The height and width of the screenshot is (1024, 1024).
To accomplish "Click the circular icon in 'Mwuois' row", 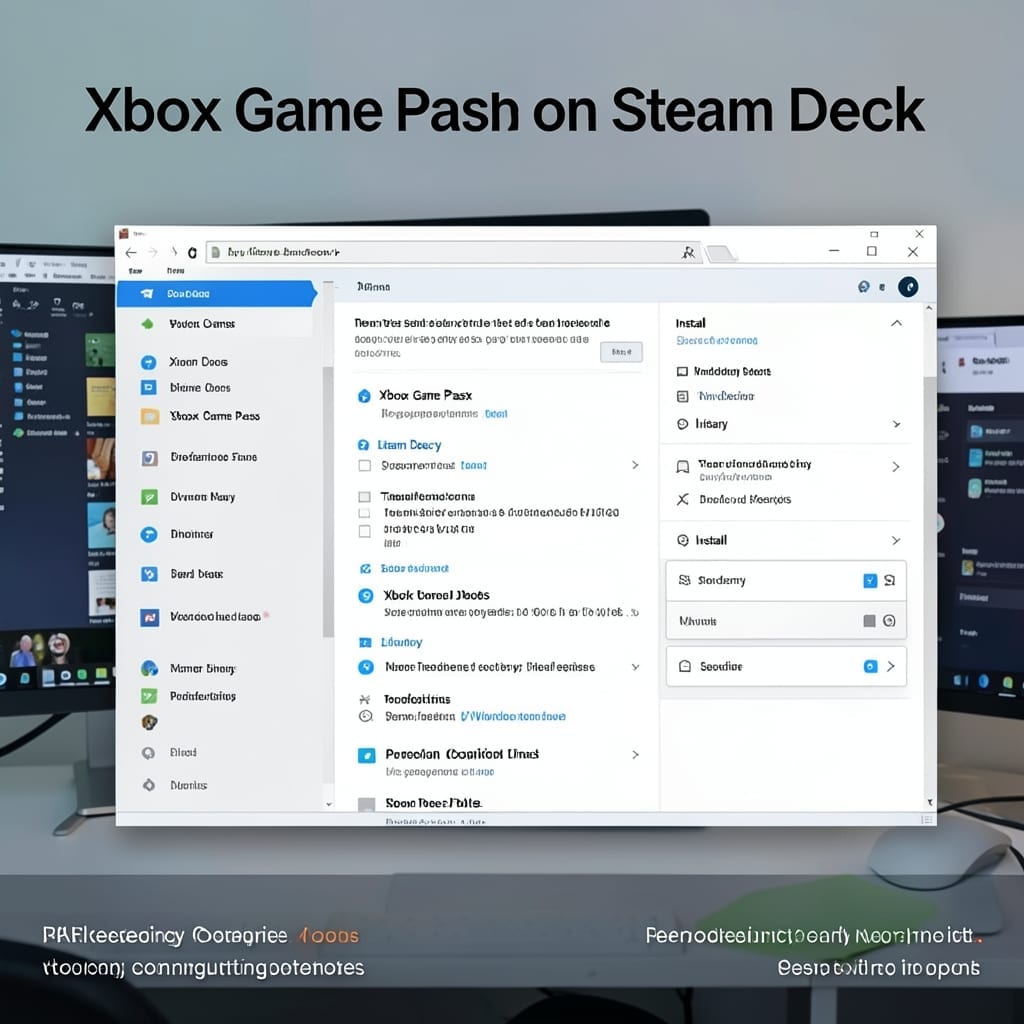I will tap(889, 621).
